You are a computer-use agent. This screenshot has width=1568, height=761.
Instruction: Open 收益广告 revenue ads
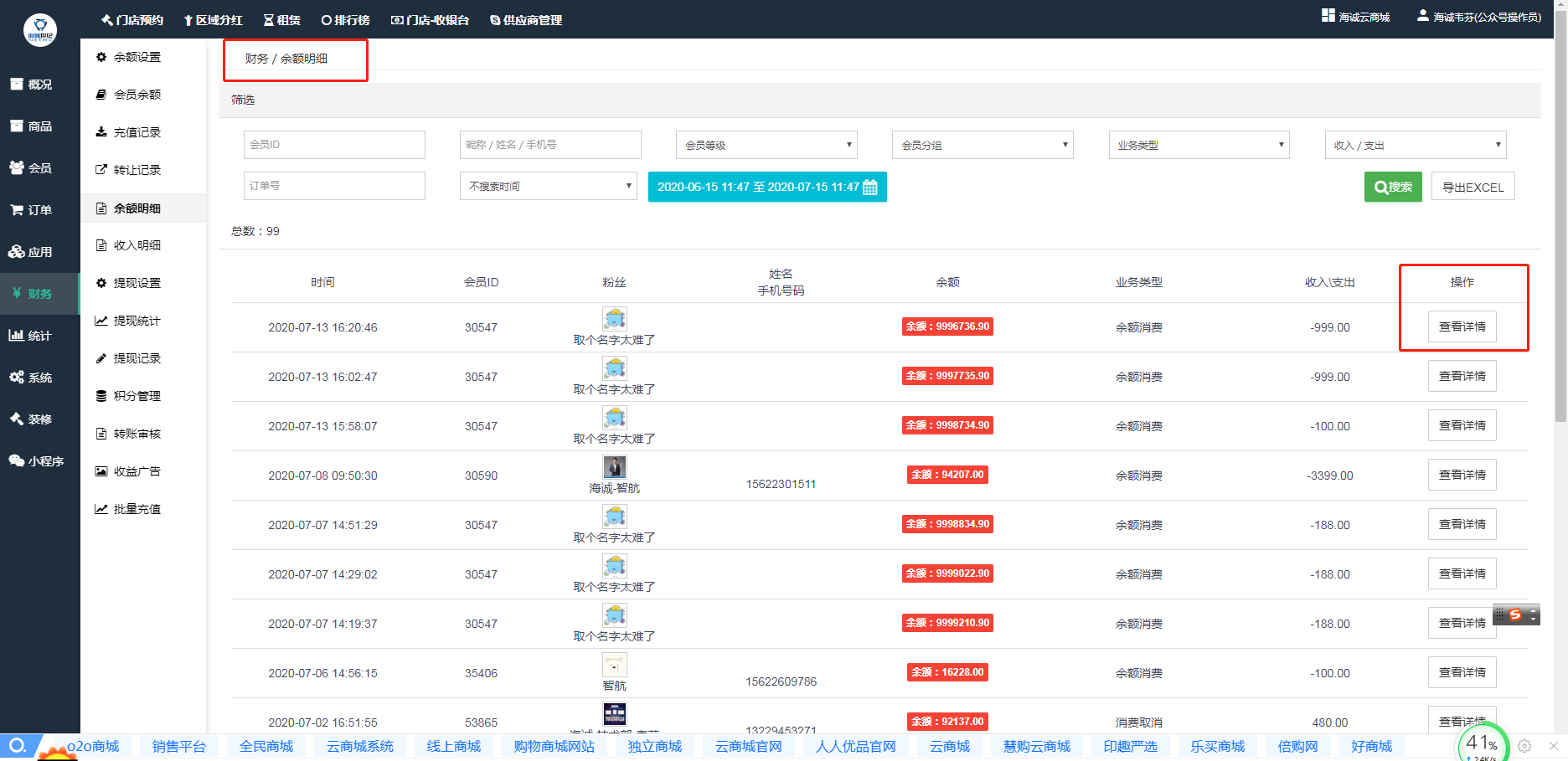(x=128, y=471)
